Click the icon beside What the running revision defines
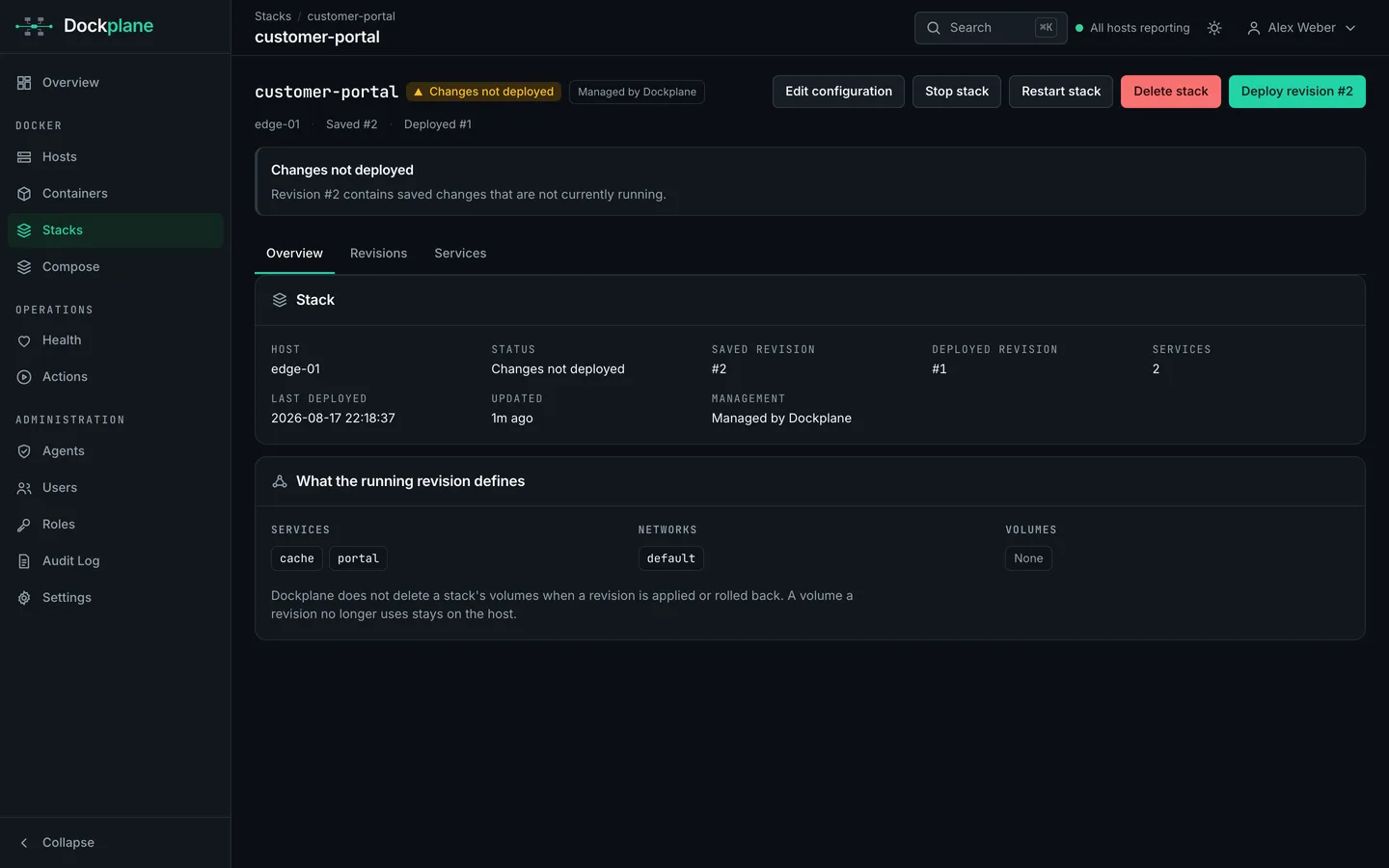This screenshot has width=1389, height=868. (x=280, y=481)
